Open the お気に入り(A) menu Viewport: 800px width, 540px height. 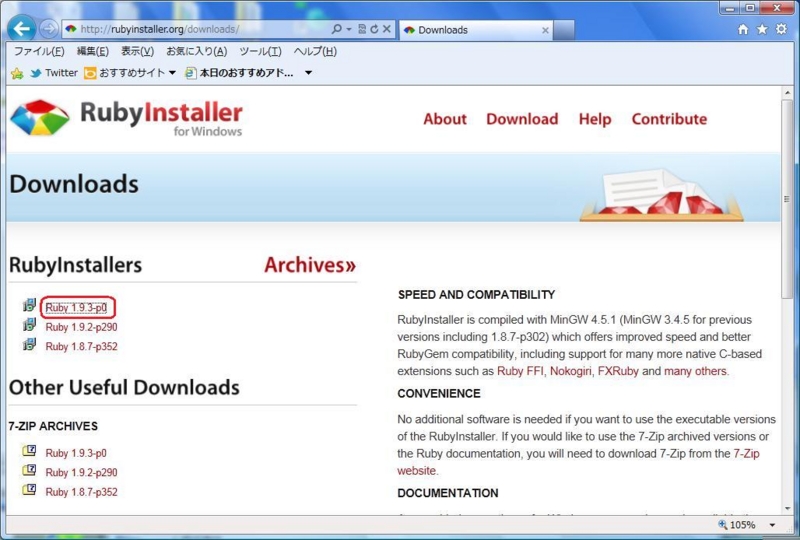point(196,51)
